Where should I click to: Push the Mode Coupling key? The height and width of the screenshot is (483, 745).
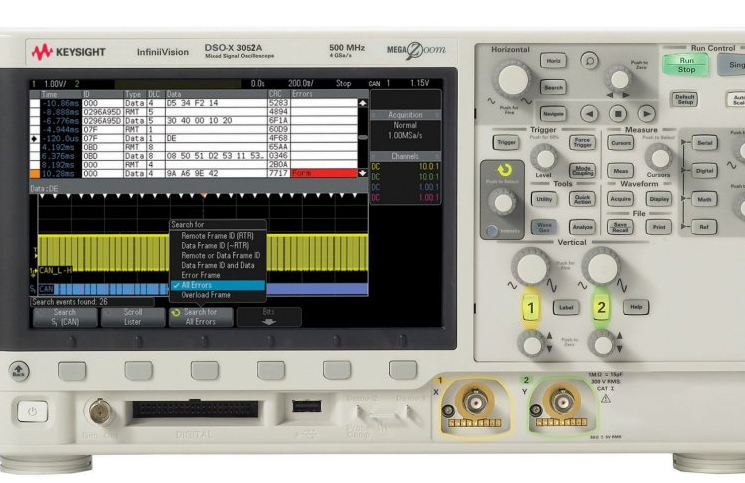(582, 170)
